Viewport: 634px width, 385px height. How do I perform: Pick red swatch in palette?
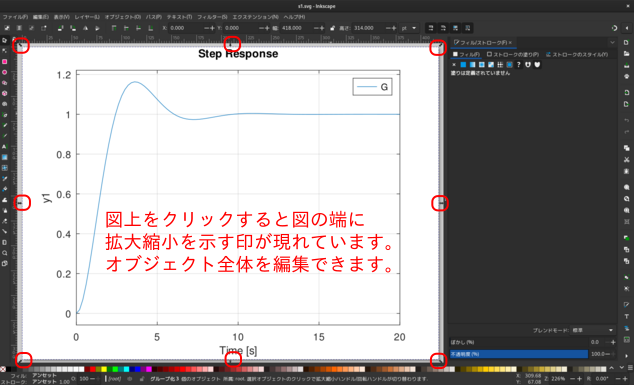(x=93, y=369)
